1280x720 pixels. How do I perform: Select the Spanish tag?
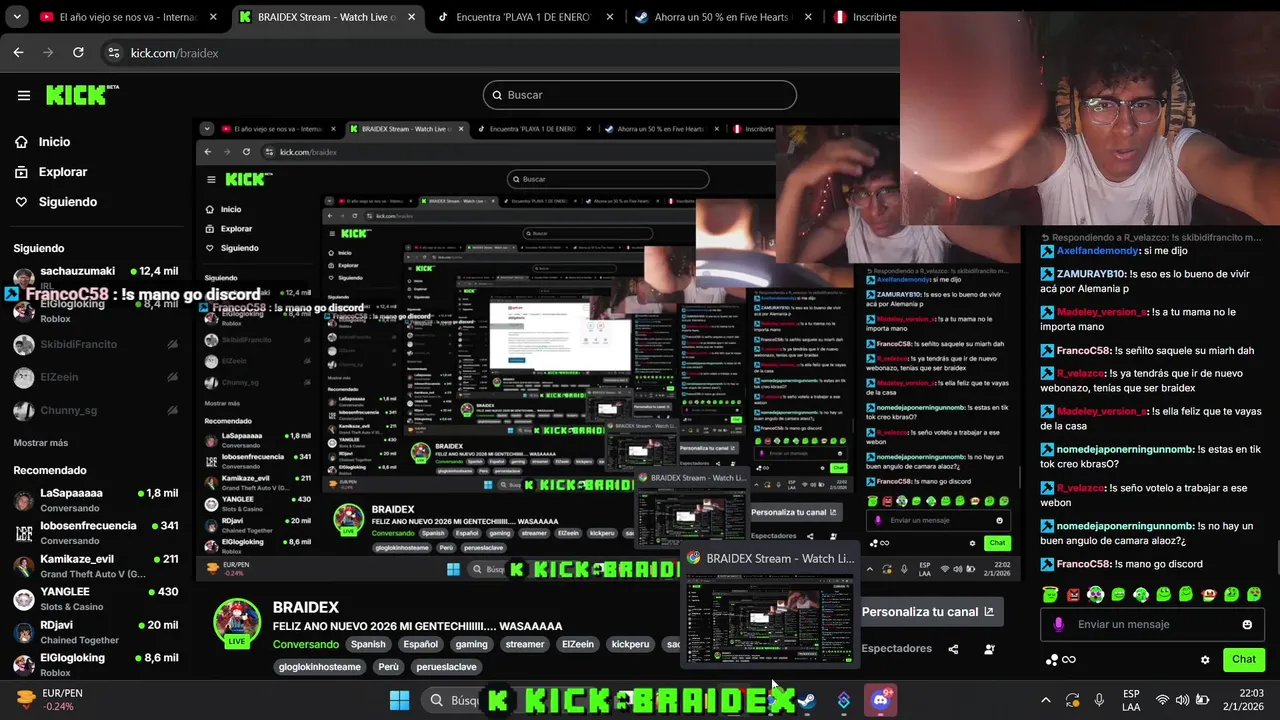[368, 645]
